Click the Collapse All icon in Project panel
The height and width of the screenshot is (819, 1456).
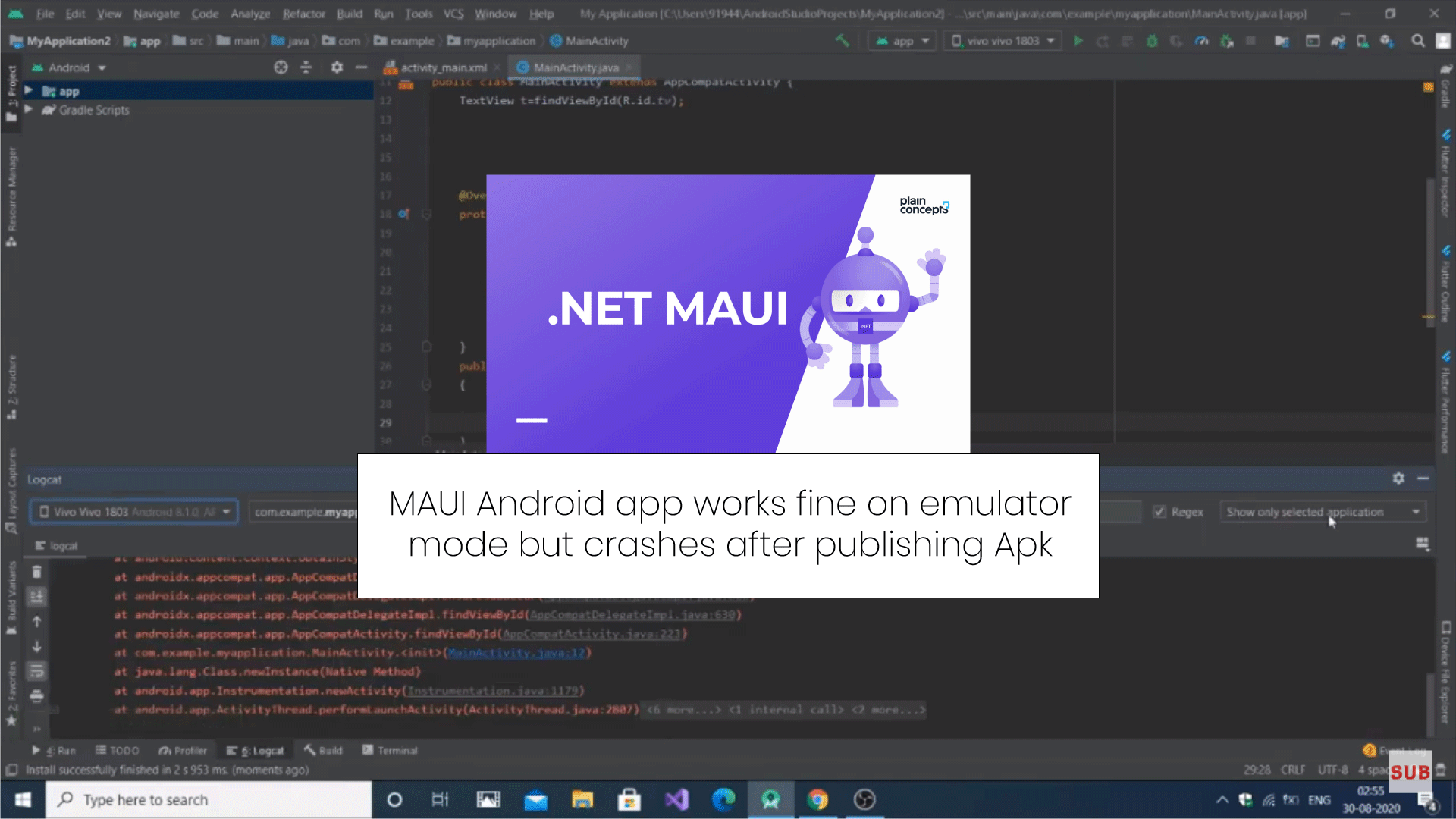point(306,67)
